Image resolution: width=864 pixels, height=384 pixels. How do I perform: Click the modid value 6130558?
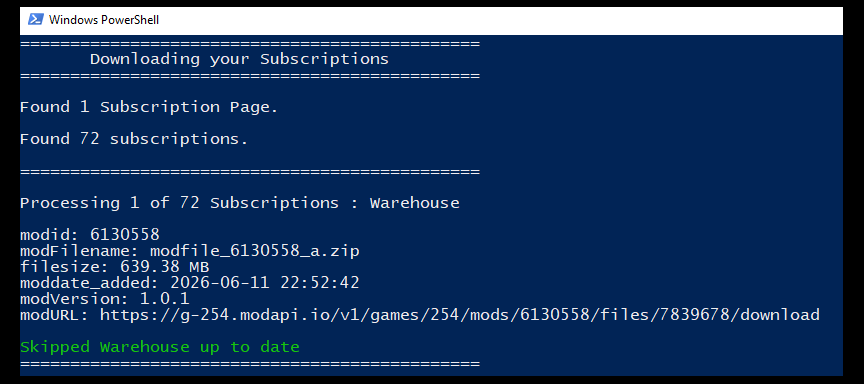(125, 235)
